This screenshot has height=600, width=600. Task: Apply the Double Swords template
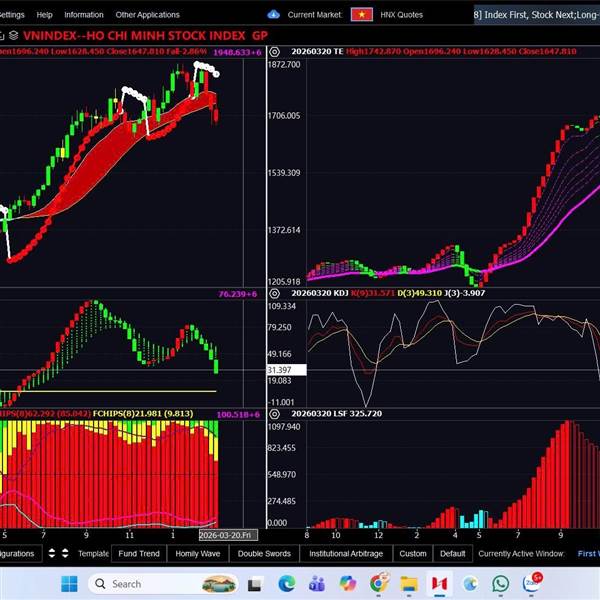[x=264, y=553]
